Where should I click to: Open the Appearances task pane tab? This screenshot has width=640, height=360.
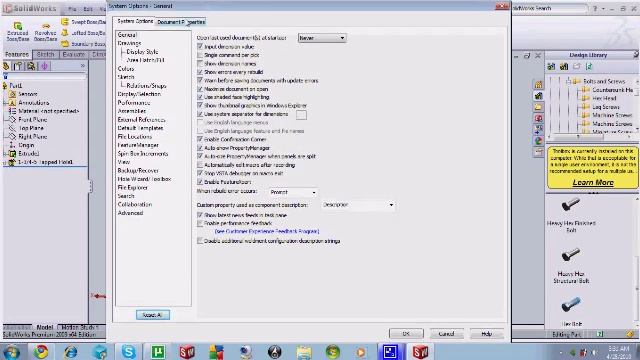coord(538,141)
